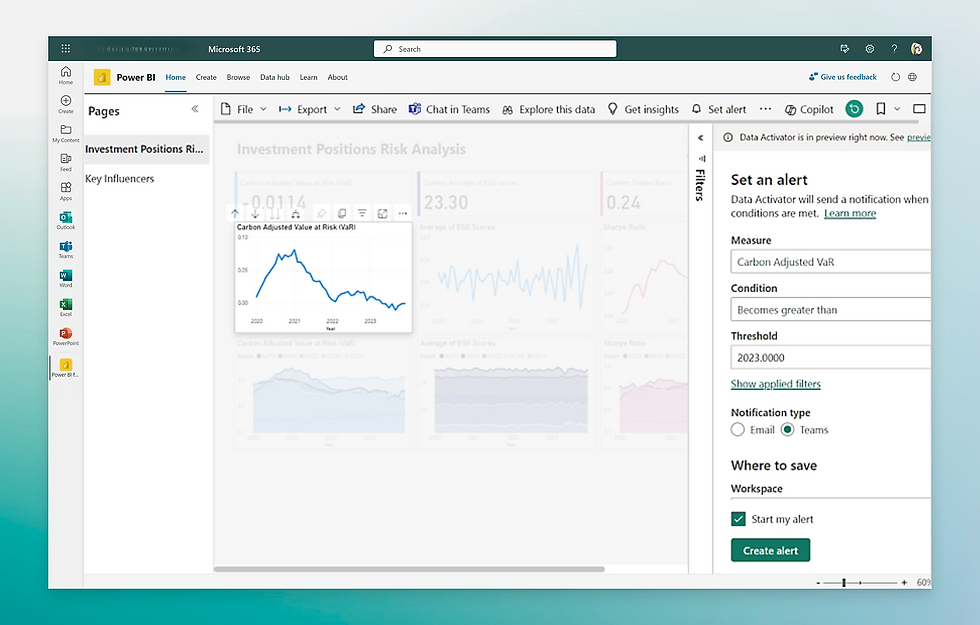Open the Microsoft 365 app launcher waffle
This screenshot has height=625, width=980.
(x=66, y=48)
